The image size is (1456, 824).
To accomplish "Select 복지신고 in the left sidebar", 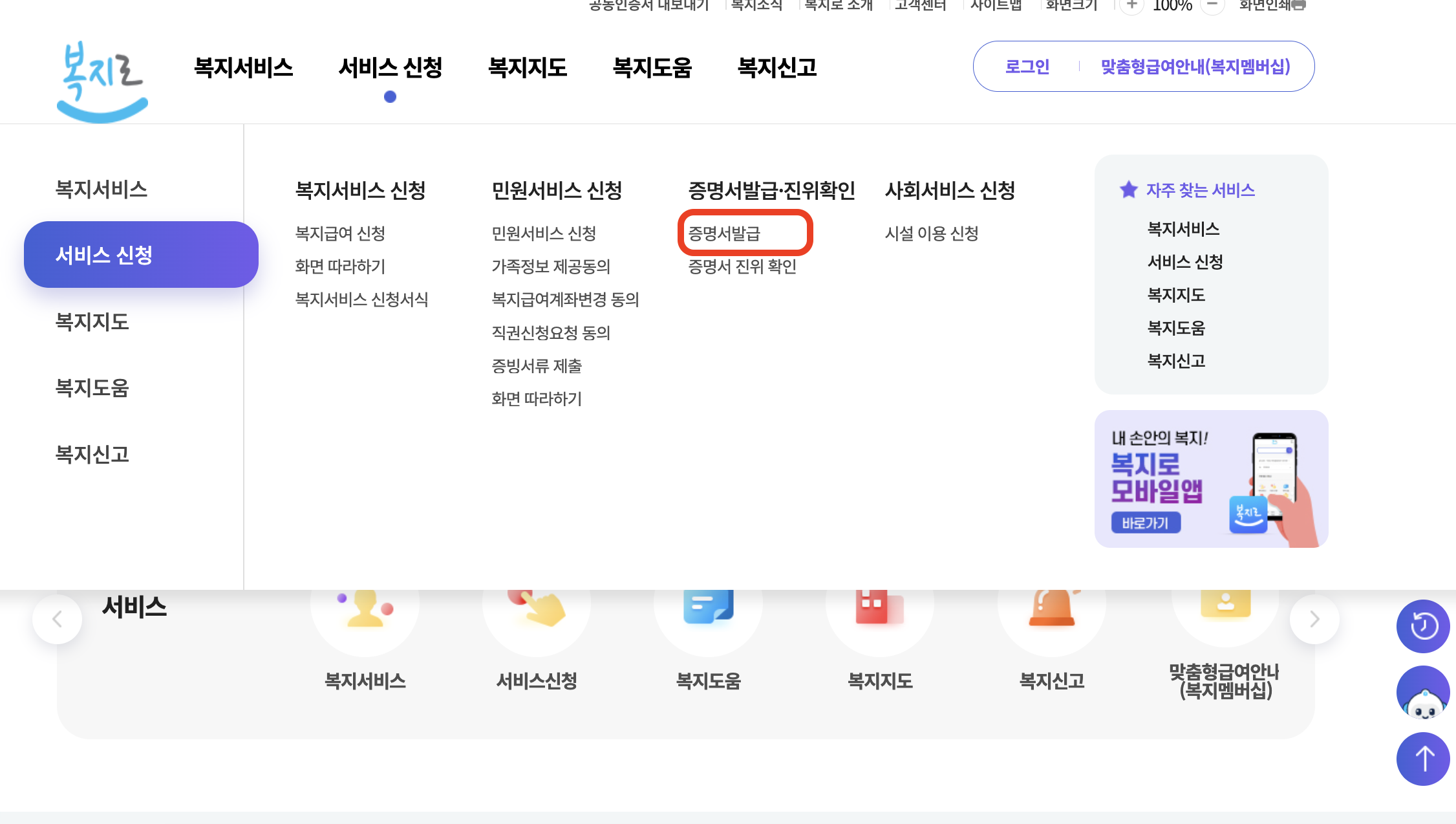I will tap(92, 455).
